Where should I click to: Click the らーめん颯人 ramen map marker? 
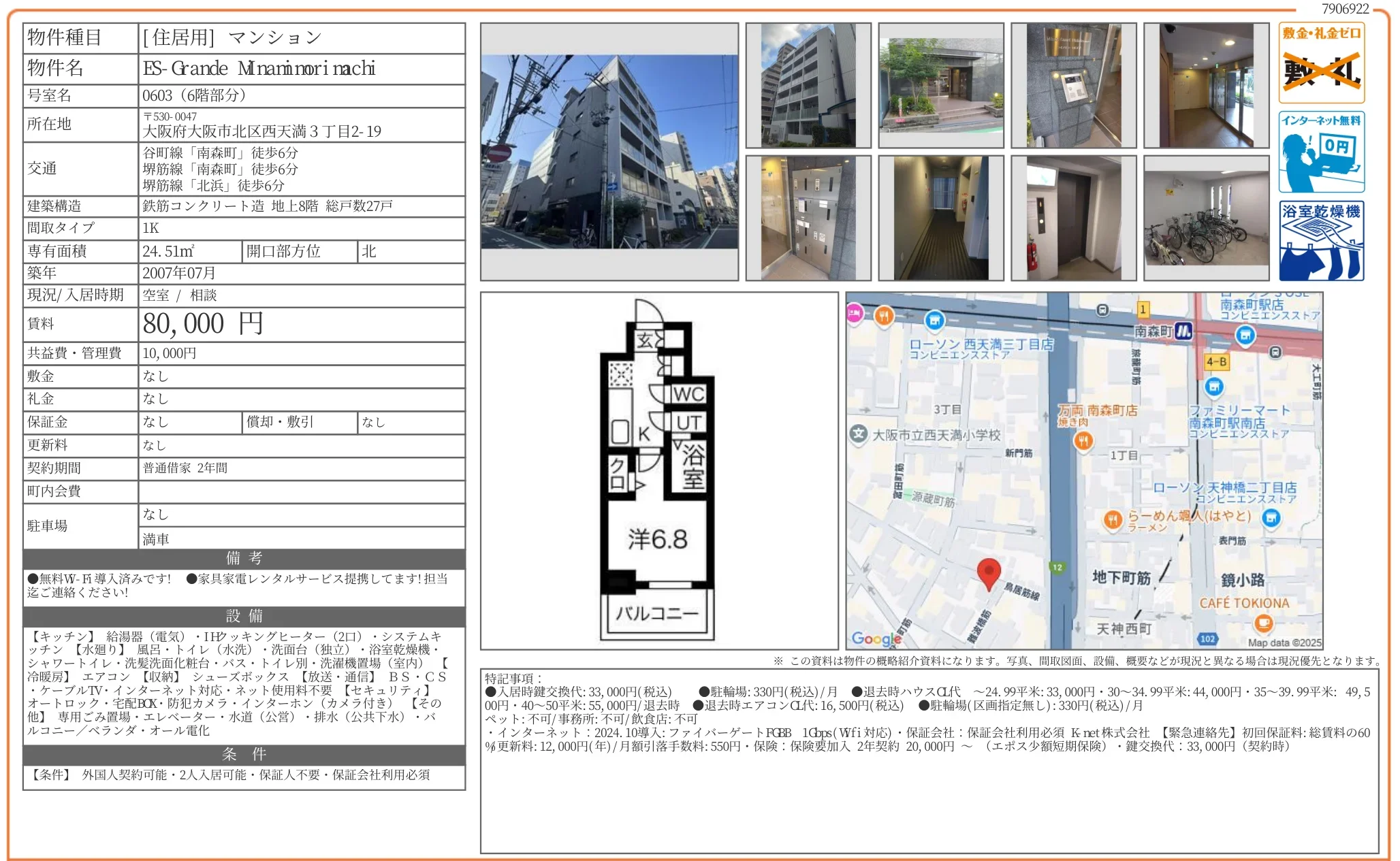pos(1112,520)
